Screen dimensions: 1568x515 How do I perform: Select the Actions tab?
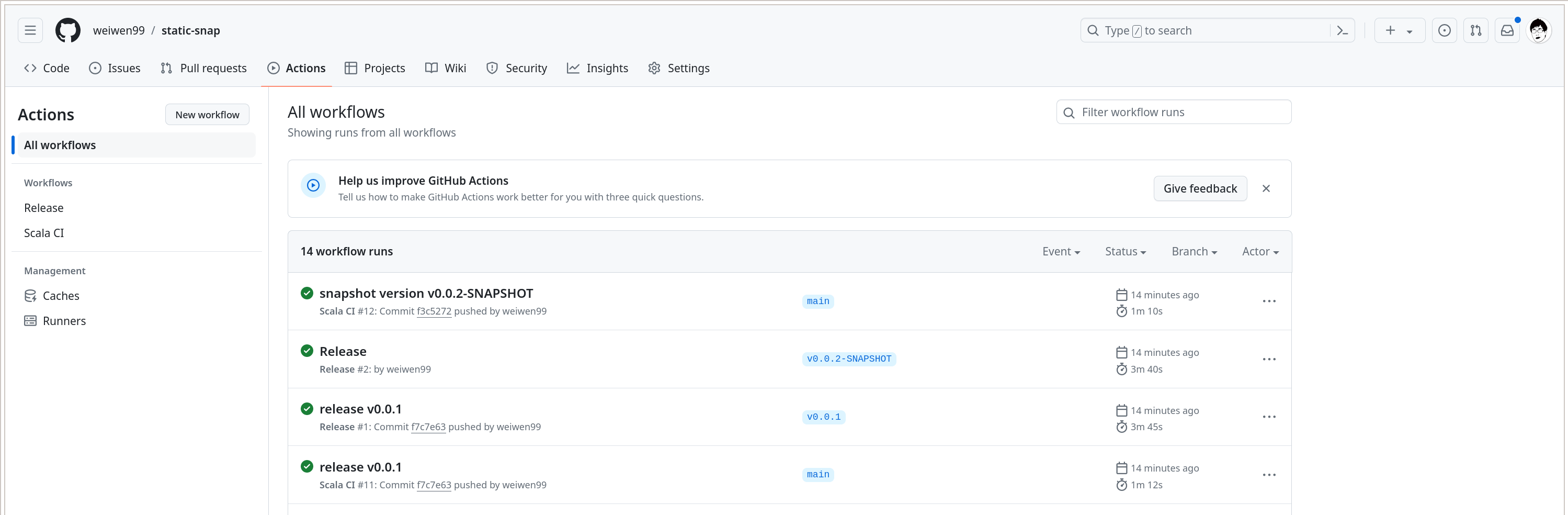click(x=297, y=68)
